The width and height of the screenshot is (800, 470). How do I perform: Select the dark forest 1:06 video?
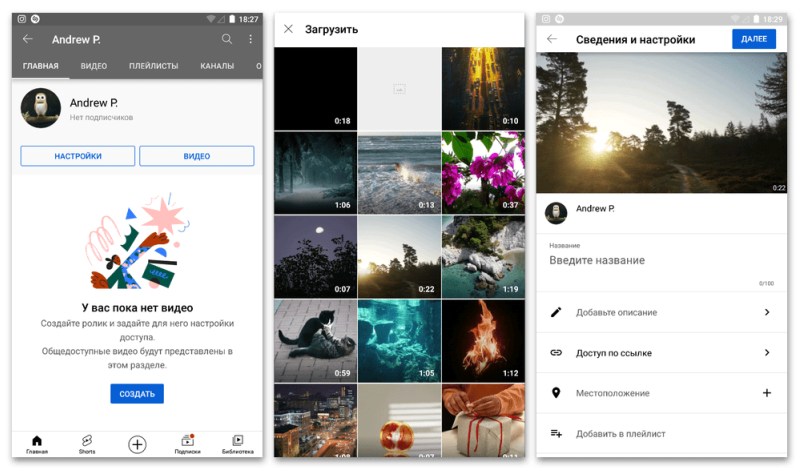pos(315,172)
